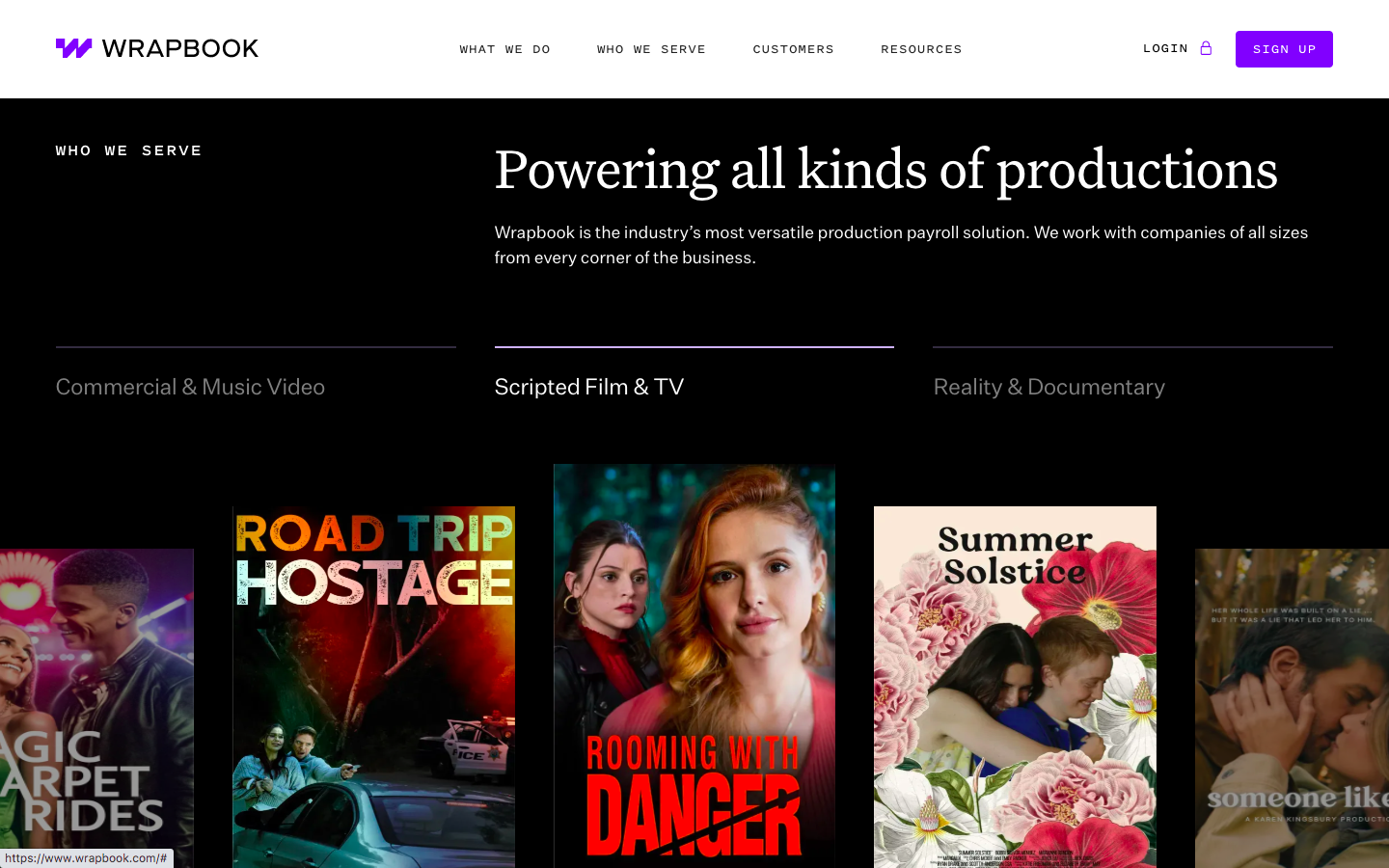The height and width of the screenshot is (868, 1389).
Task: Click the Login link
Action: (x=1165, y=48)
